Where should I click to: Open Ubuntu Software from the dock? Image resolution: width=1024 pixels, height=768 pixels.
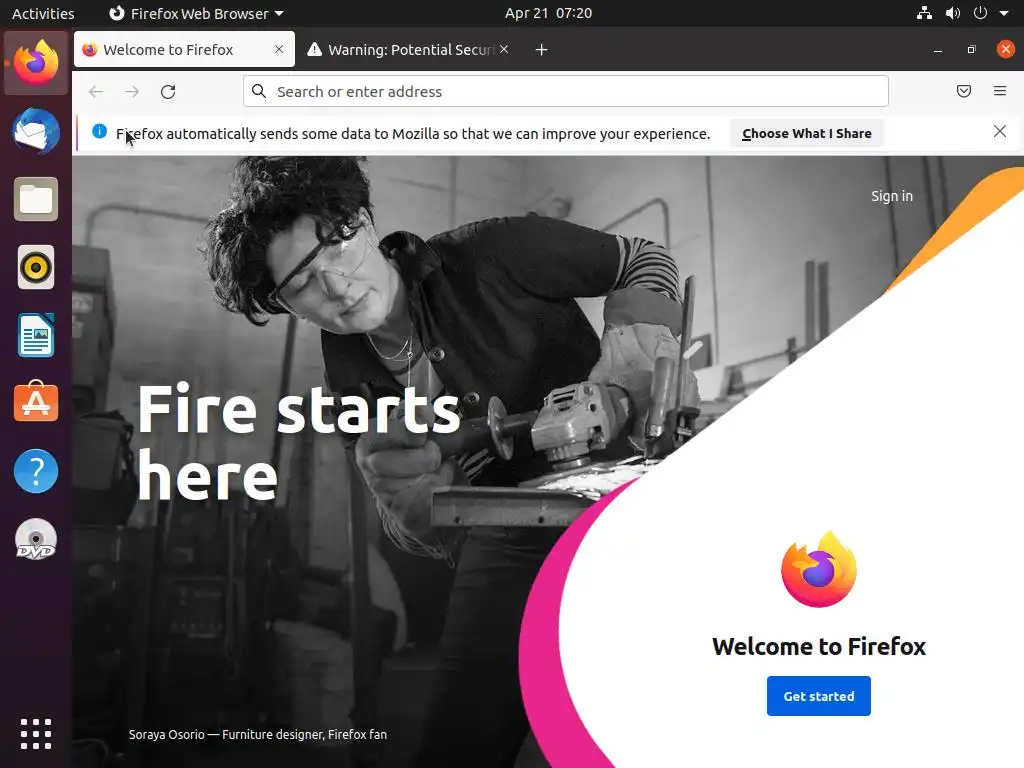36,401
